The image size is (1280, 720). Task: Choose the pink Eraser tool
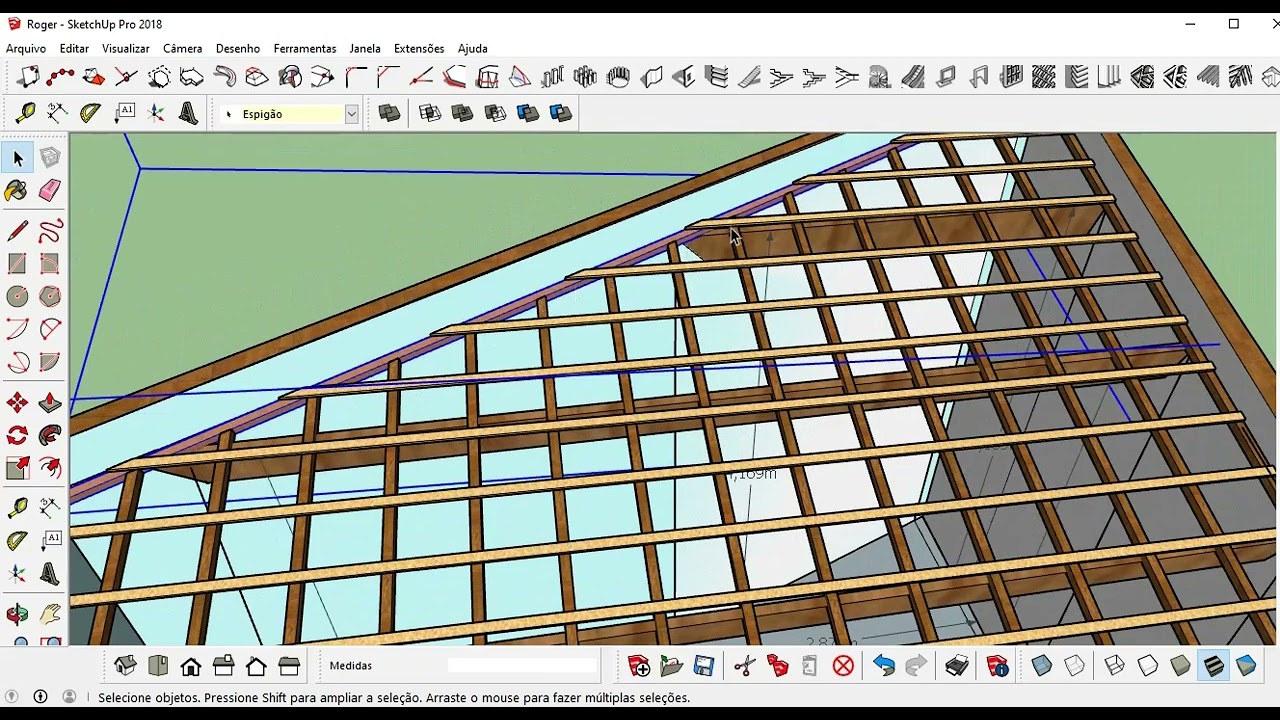pyautogui.click(x=50, y=190)
